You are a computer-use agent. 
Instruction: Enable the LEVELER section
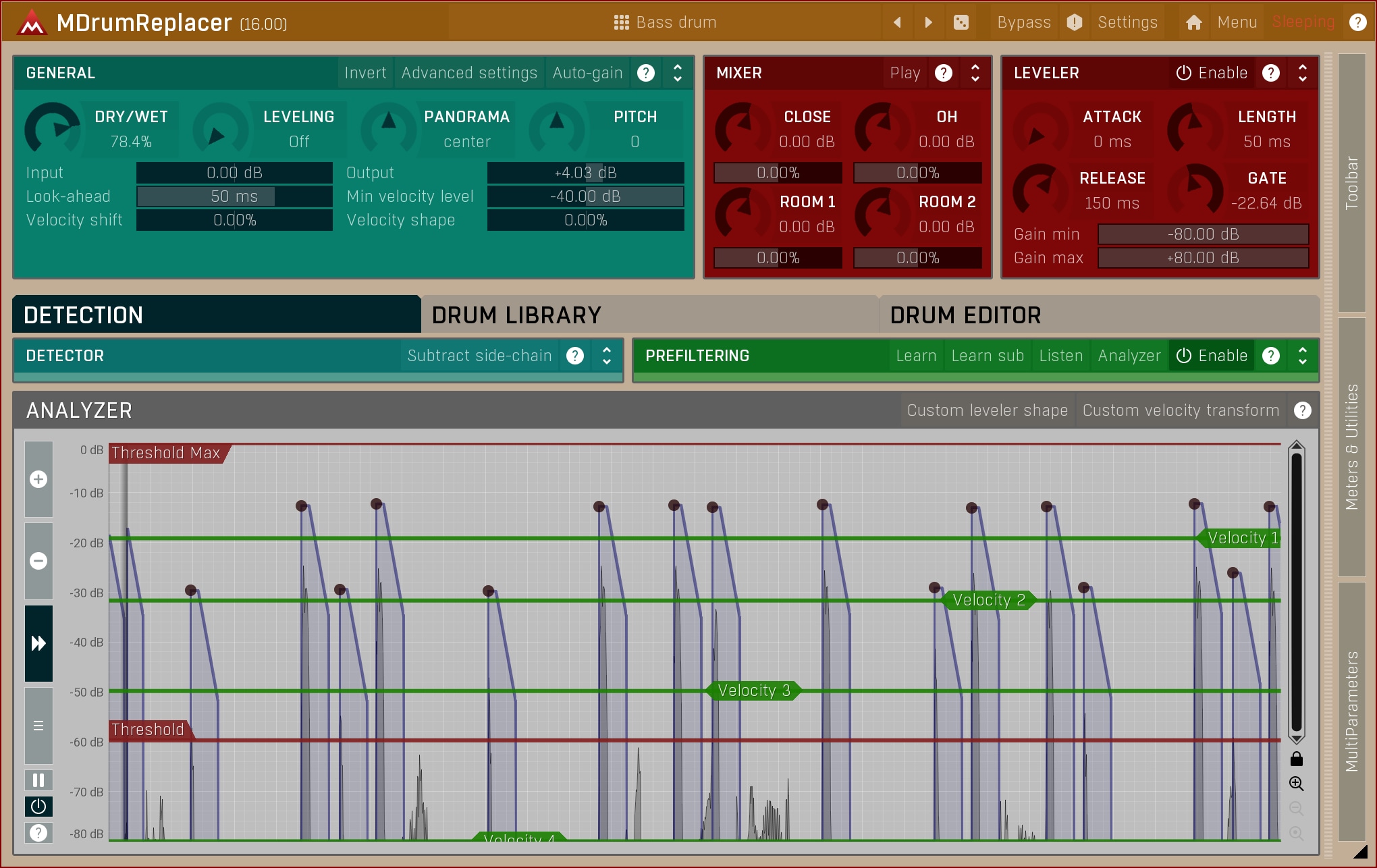coord(1212,73)
